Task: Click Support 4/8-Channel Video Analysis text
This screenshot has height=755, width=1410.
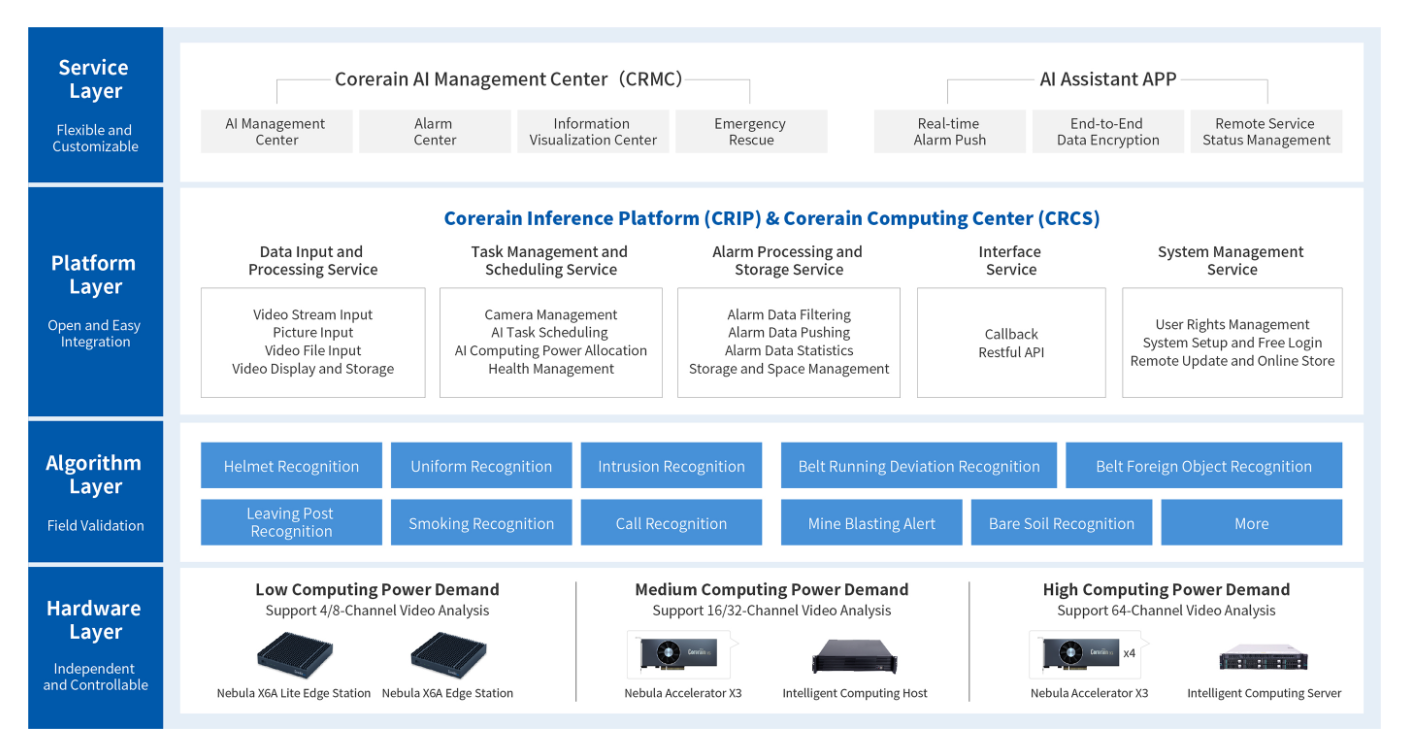Action: pos(377,611)
